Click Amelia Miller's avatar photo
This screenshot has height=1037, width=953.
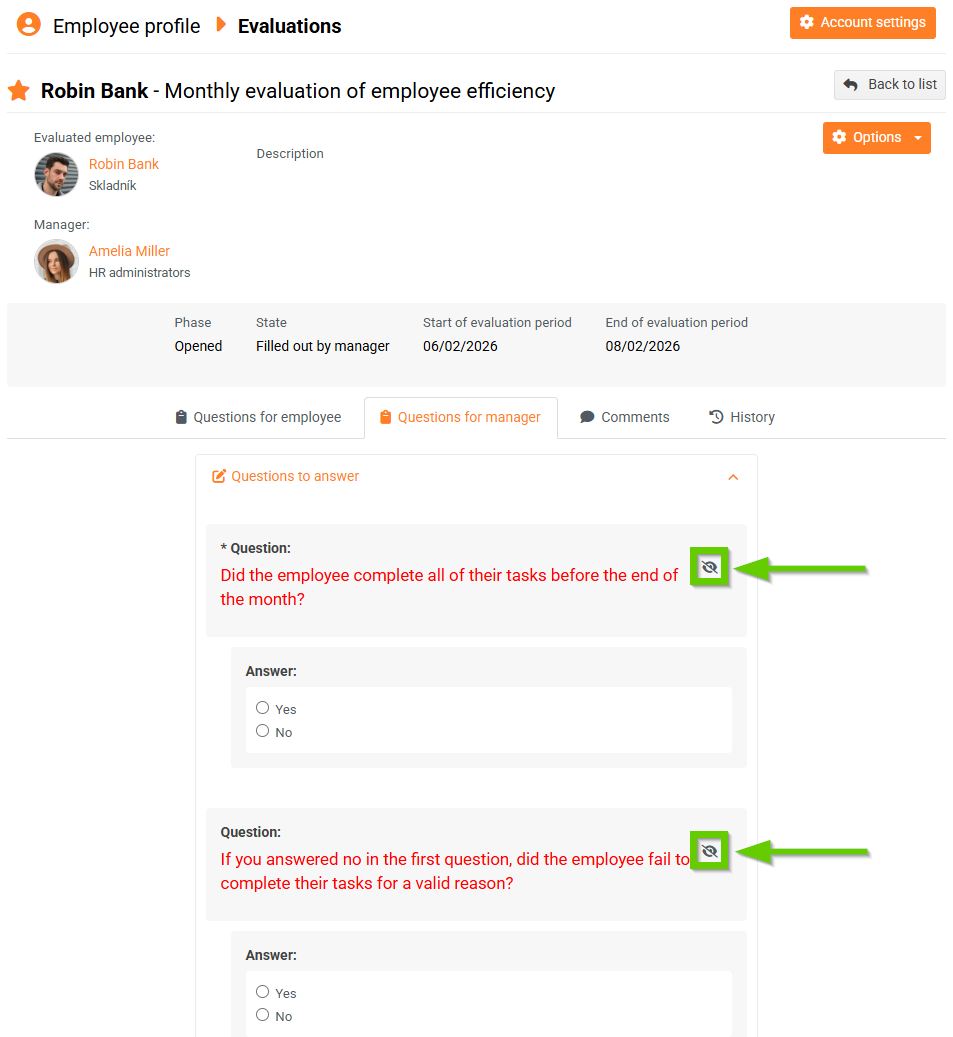point(56,261)
